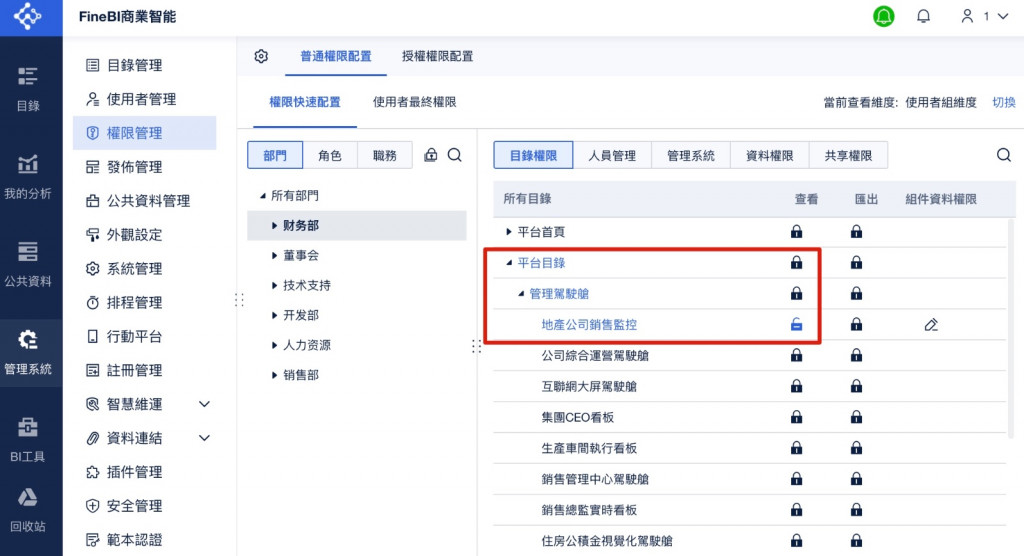Expand the 董事会 department node

coord(274,255)
